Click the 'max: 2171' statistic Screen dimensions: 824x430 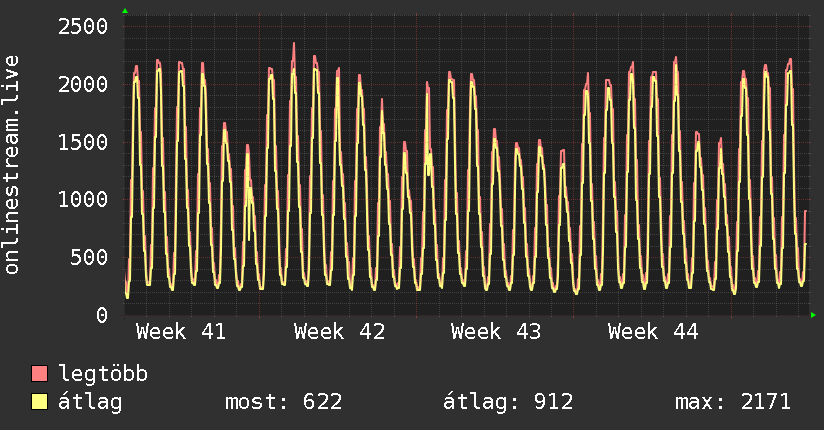click(x=733, y=402)
